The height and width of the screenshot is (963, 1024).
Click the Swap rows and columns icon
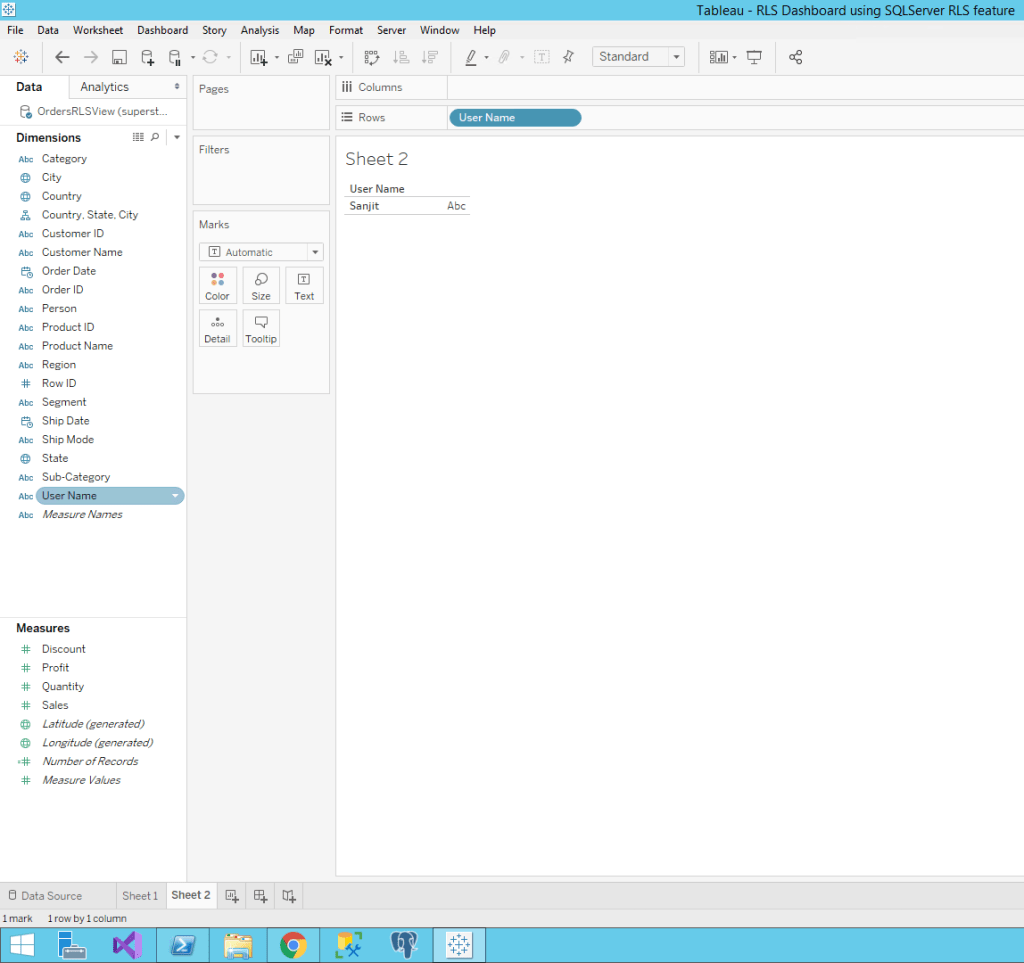tap(371, 58)
